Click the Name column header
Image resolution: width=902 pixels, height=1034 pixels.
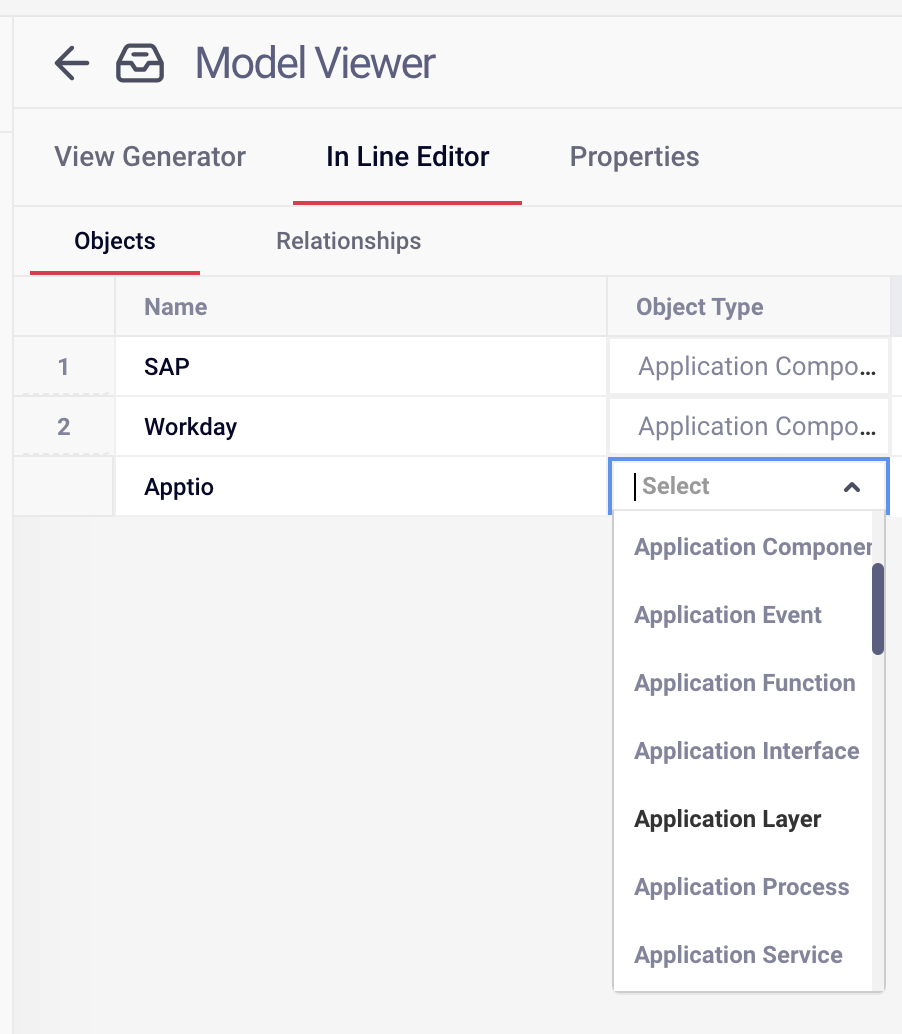(175, 307)
